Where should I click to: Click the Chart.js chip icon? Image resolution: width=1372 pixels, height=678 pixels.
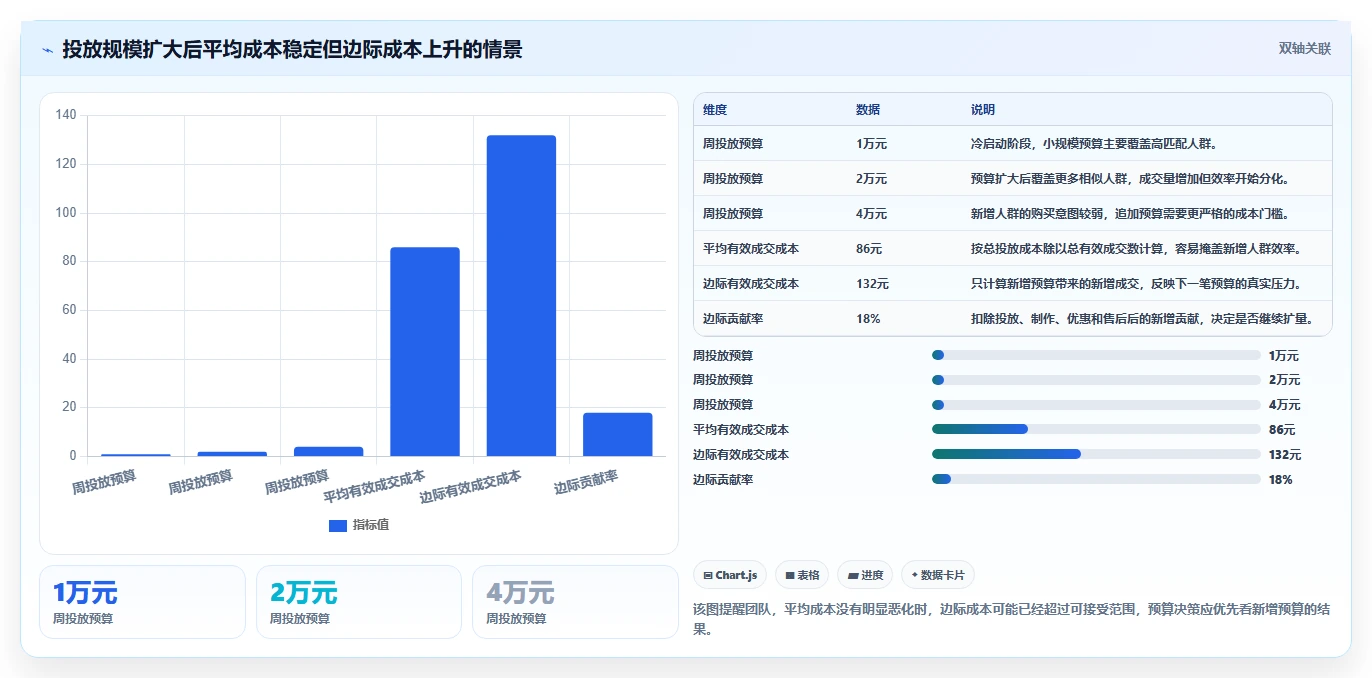(x=708, y=575)
